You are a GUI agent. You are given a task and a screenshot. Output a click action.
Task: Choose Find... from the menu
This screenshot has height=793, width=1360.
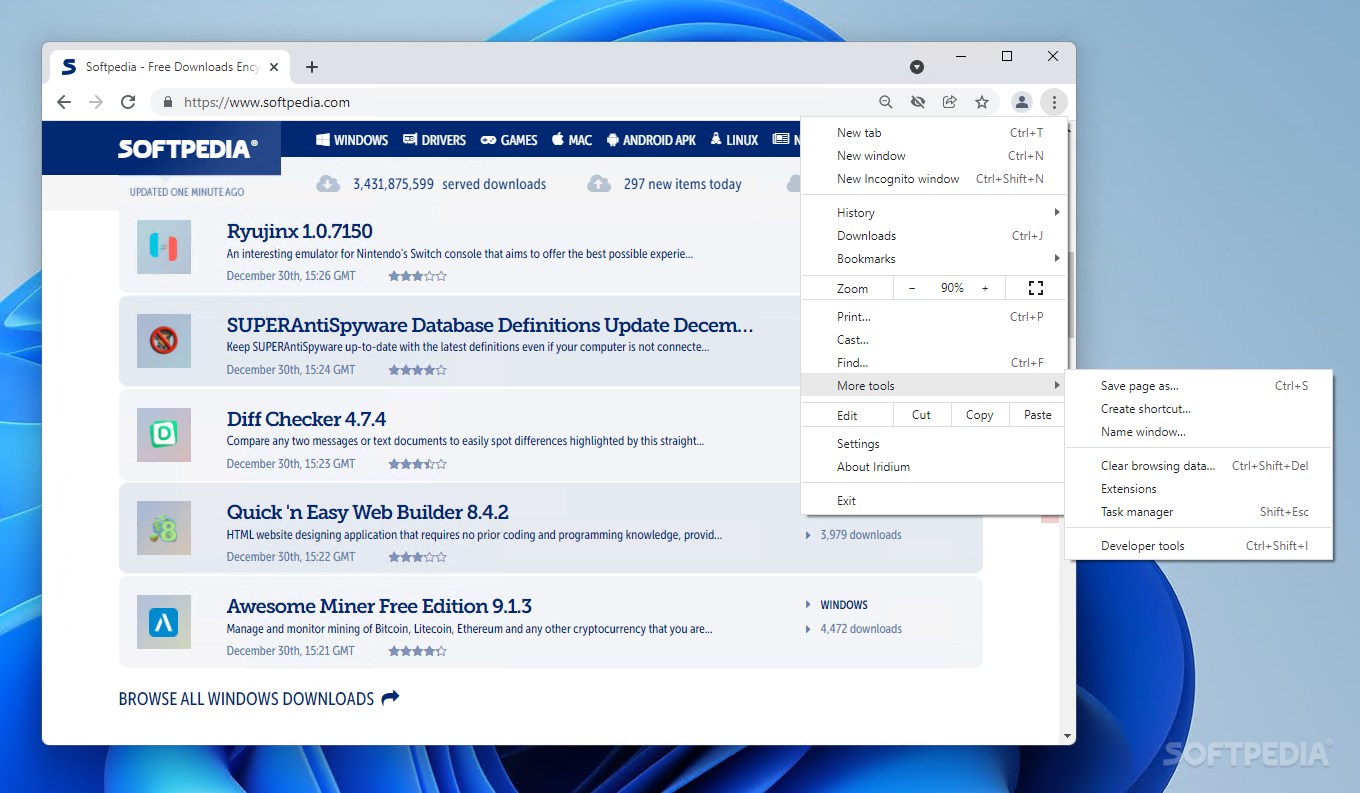coord(933,363)
